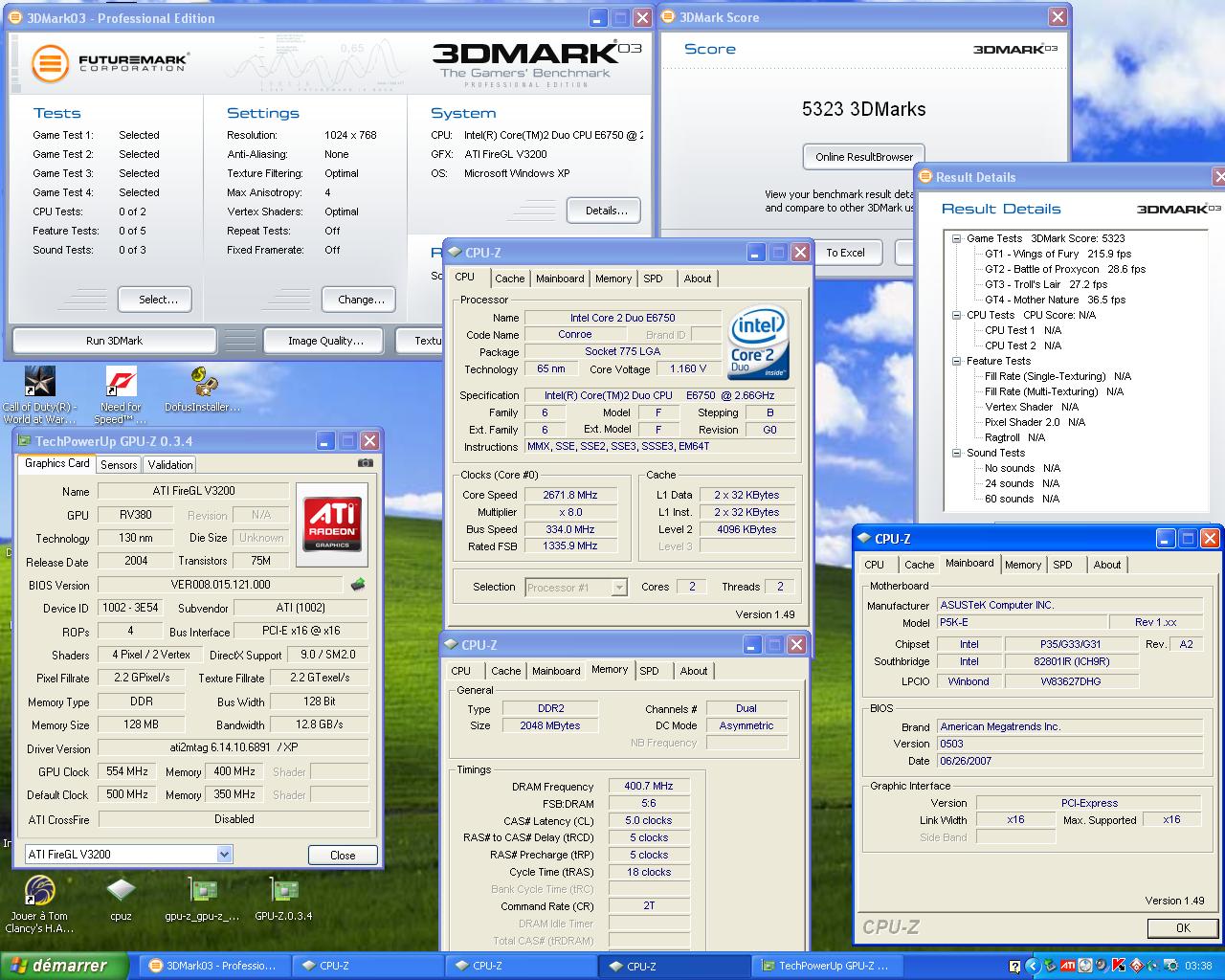Click the 5323 3DMarks score text
The image size is (1225, 980).
click(863, 109)
